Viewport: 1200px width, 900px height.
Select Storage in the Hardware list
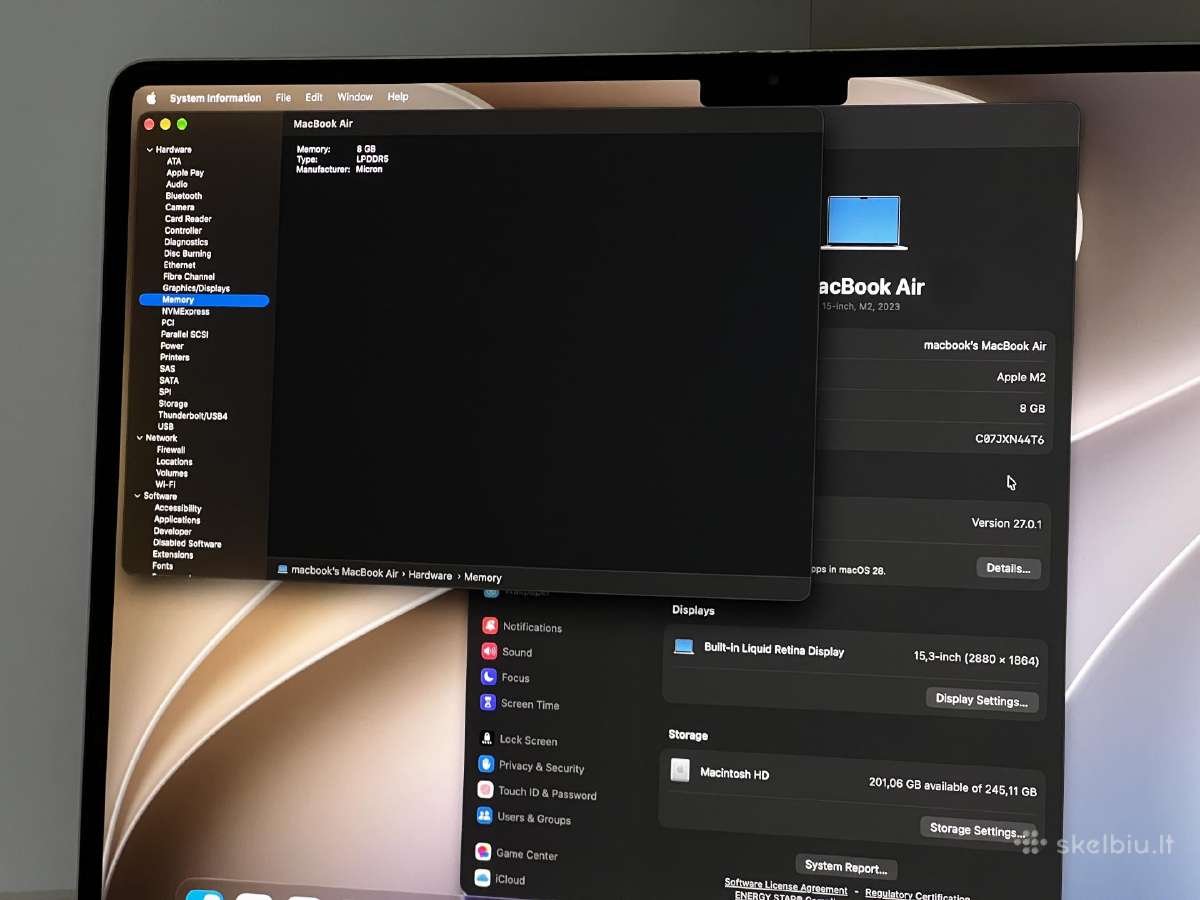point(173,404)
